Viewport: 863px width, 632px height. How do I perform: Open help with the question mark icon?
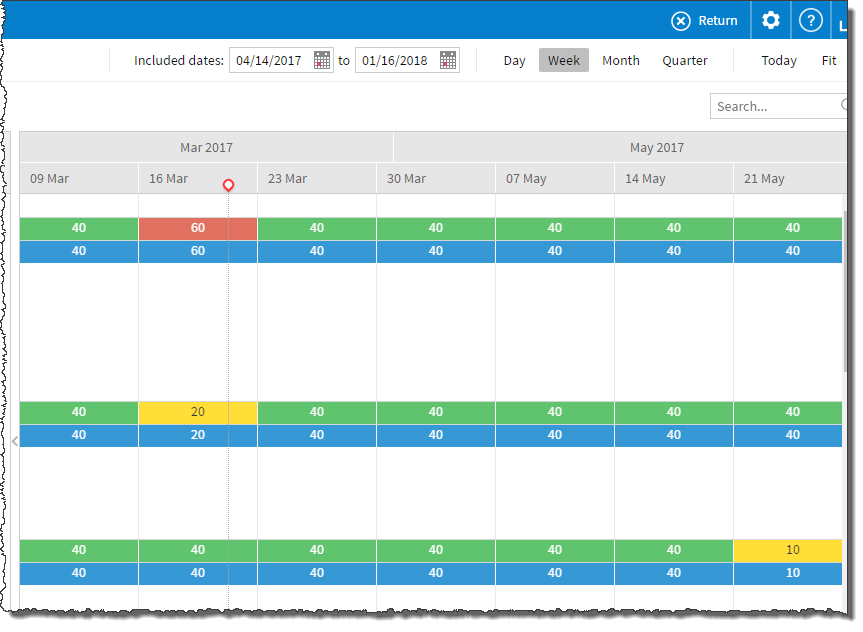(x=811, y=21)
